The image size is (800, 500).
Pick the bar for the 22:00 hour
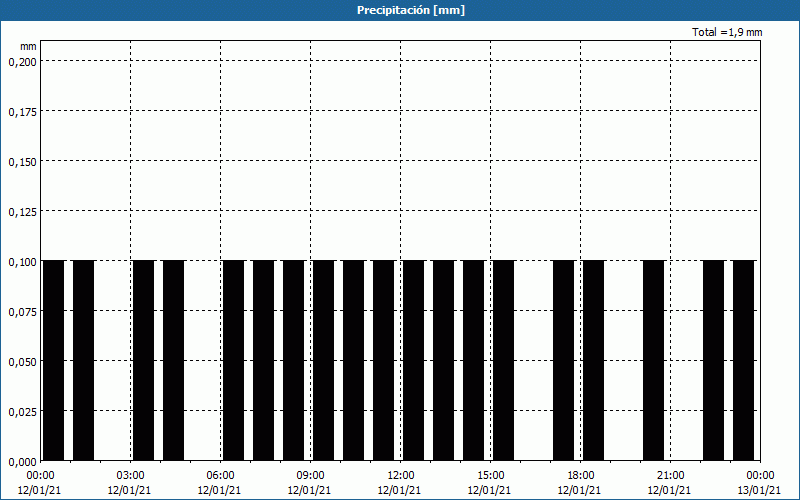[x=714, y=360]
